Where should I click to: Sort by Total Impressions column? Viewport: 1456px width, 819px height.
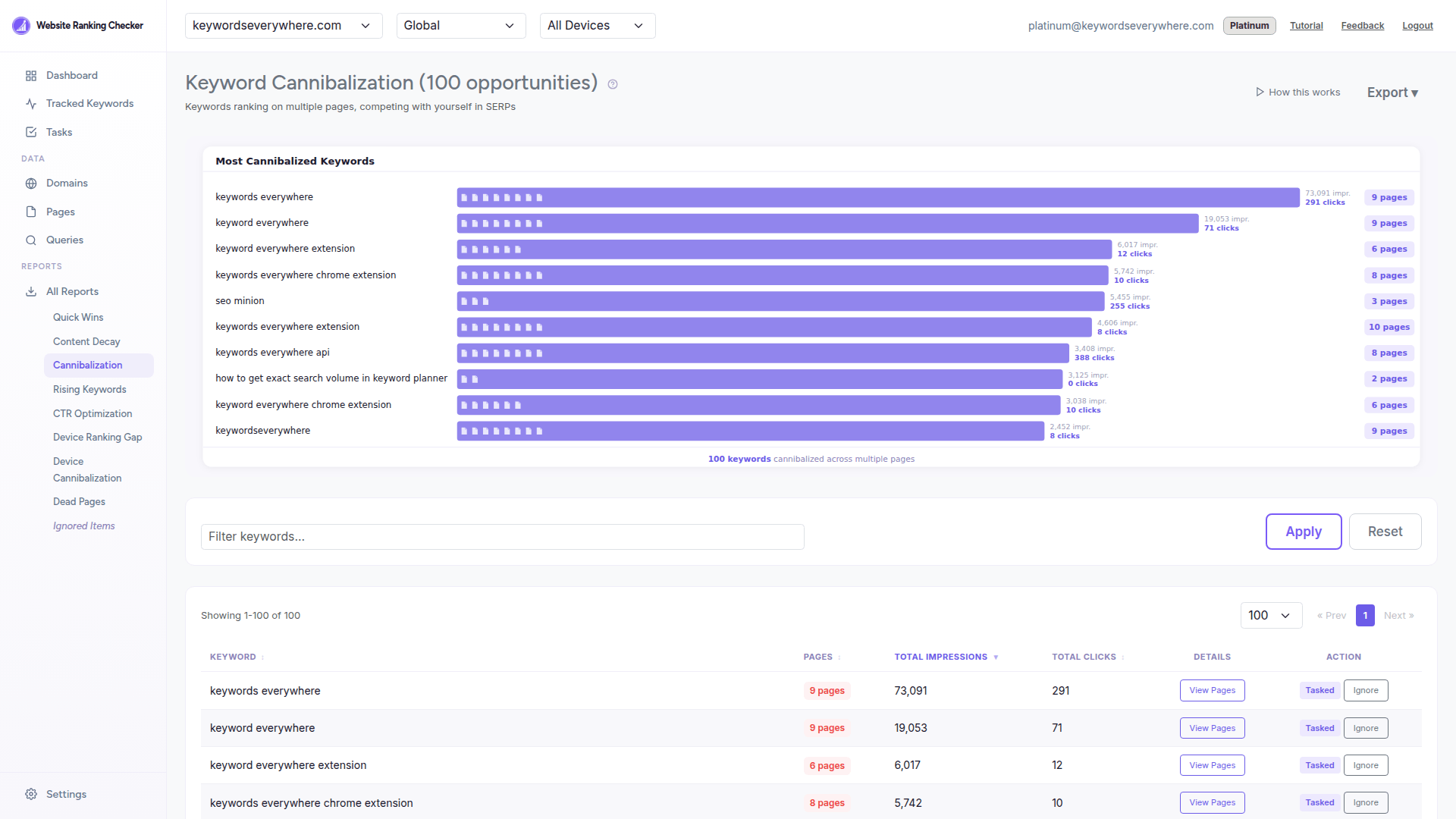click(943, 657)
